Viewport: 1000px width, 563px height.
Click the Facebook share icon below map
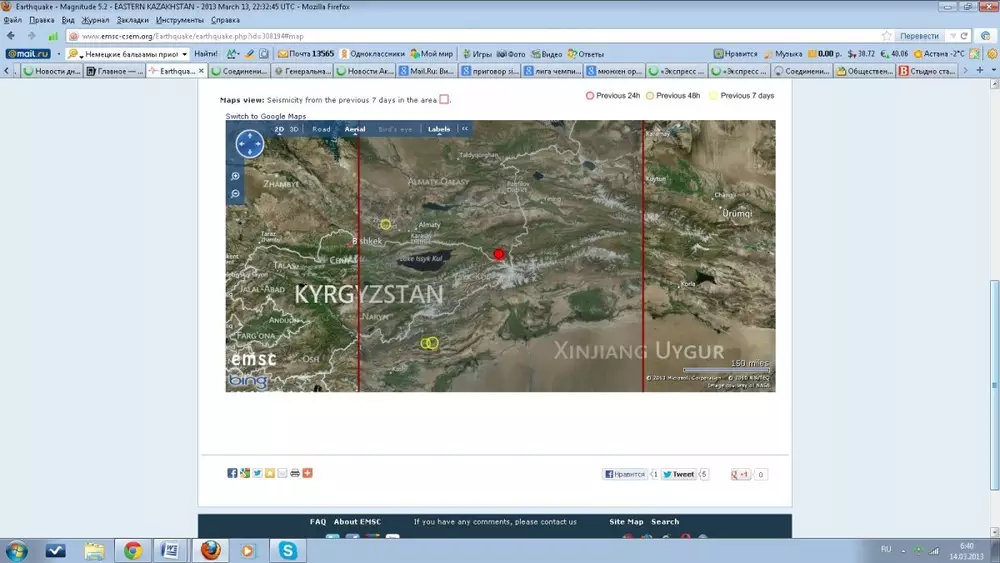point(232,473)
